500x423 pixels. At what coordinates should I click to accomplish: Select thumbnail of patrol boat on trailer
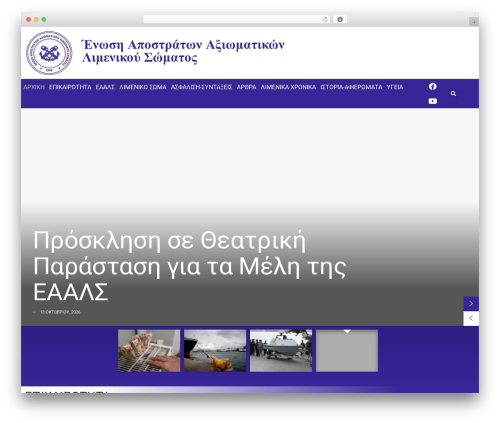click(281, 351)
